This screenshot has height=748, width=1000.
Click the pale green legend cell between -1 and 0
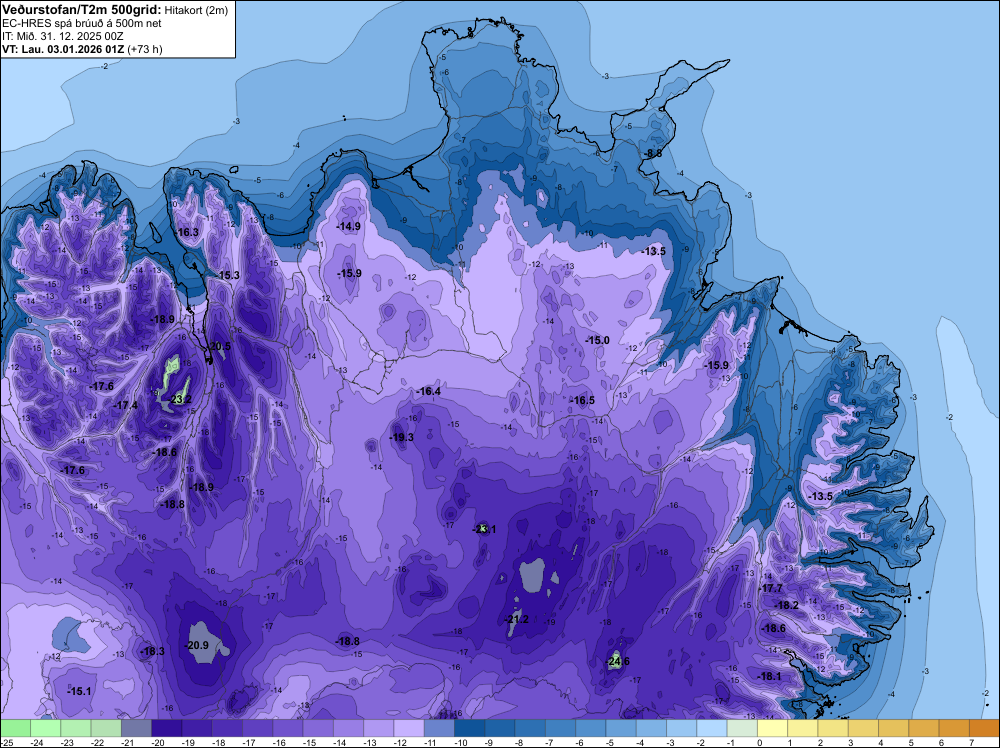(x=742, y=728)
